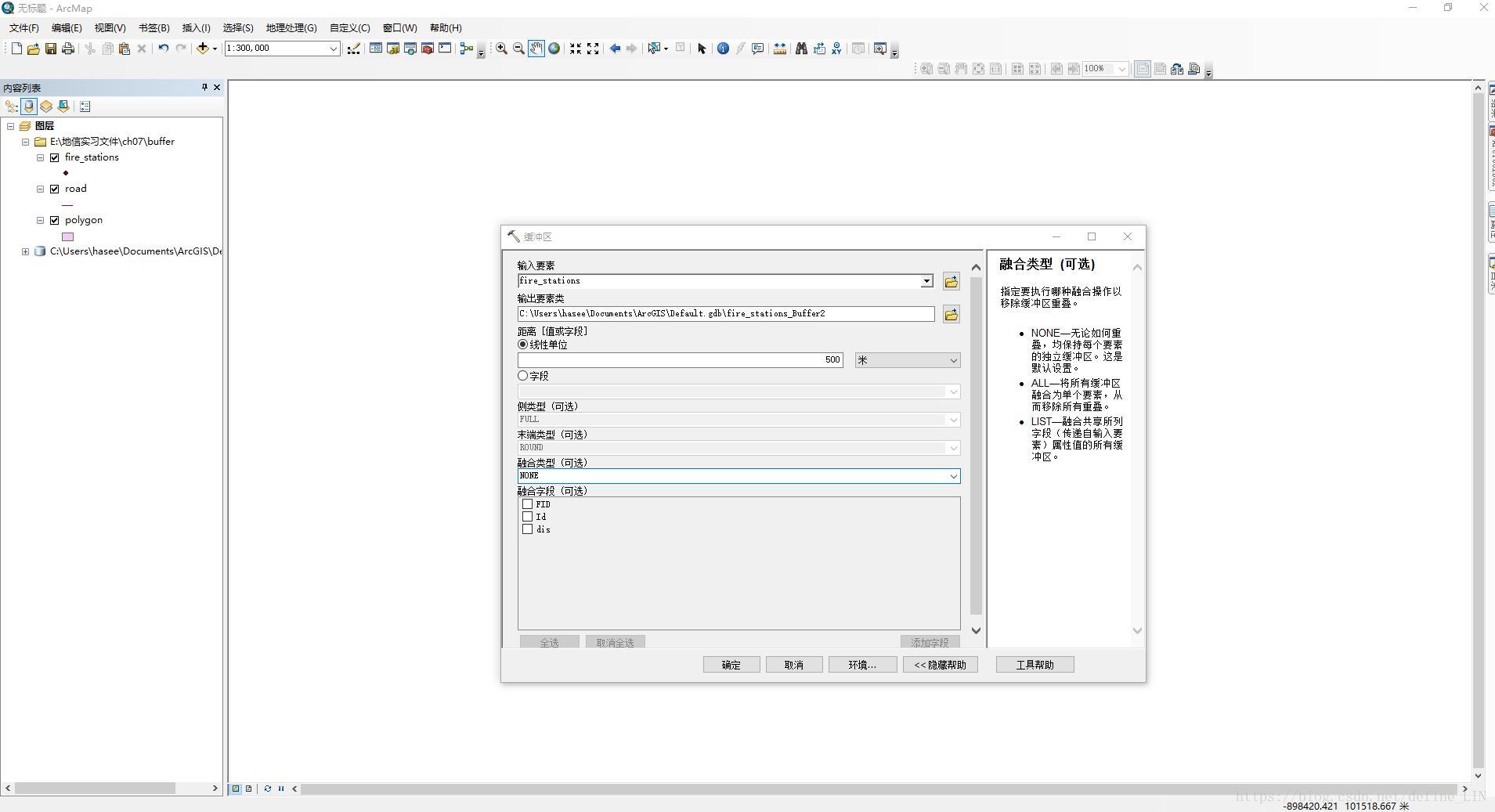Save the map with the floppy disk icon

pos(51,49)
